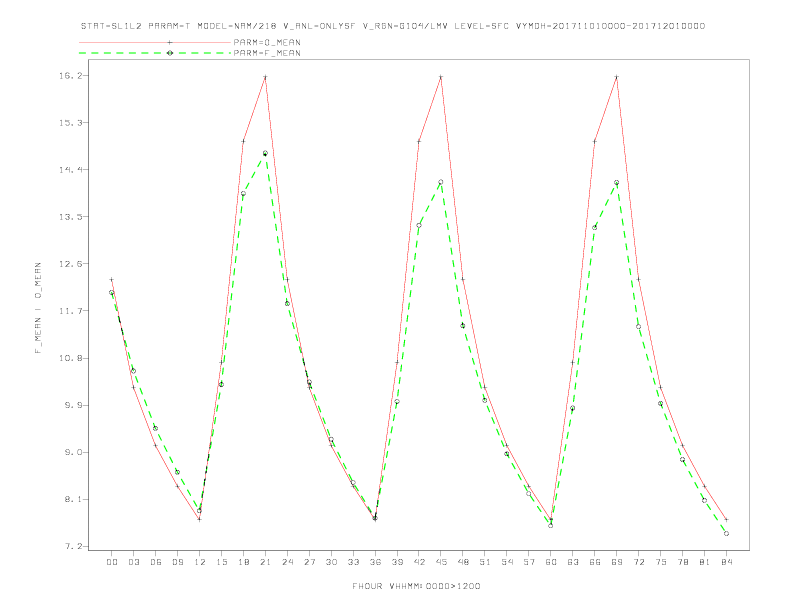
Task: Click the 66 forecast hour tick label
Action: [x=595, y=562]
